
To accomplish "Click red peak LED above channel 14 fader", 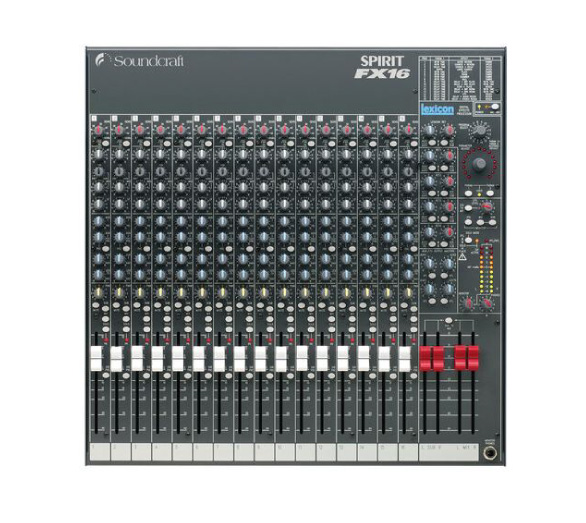I will (x=373, y=340).
